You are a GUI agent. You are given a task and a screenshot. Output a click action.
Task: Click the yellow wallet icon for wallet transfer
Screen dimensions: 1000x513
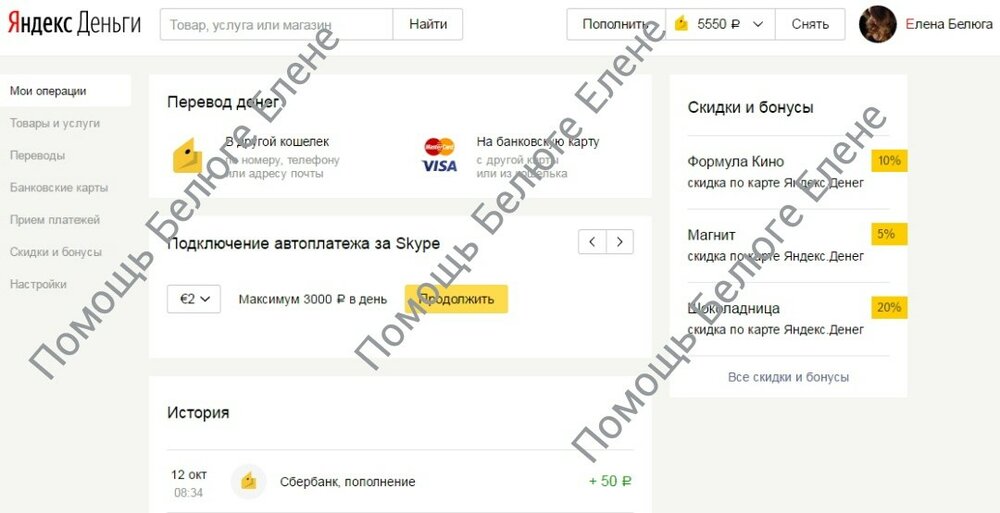(x=188, y=156)
